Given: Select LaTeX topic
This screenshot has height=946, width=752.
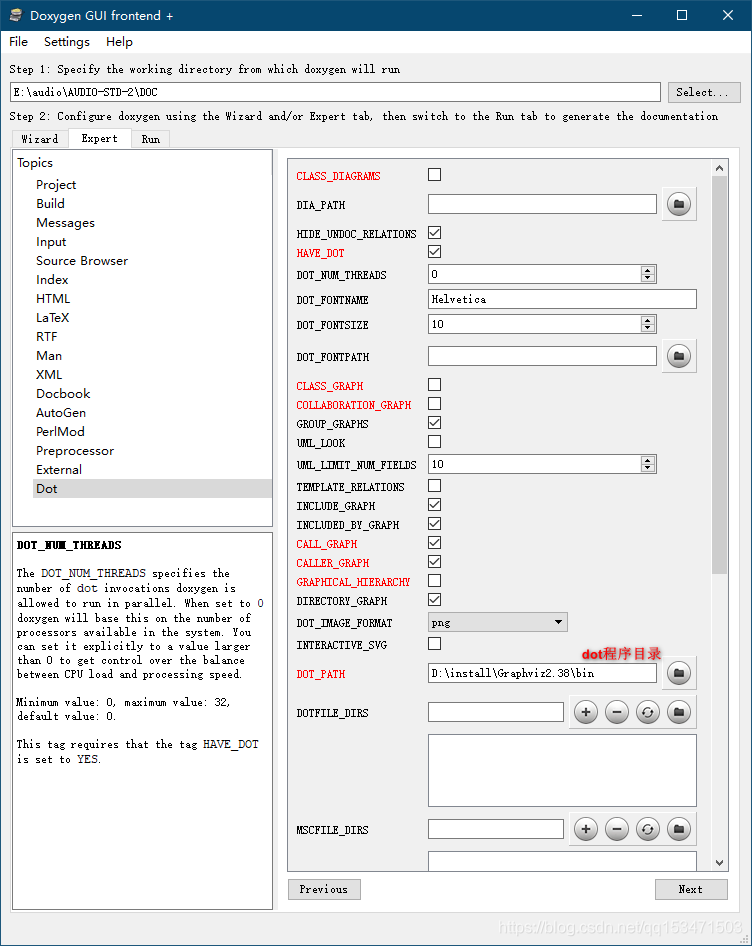Looking at the screenshot, I should tap(53, 317).
